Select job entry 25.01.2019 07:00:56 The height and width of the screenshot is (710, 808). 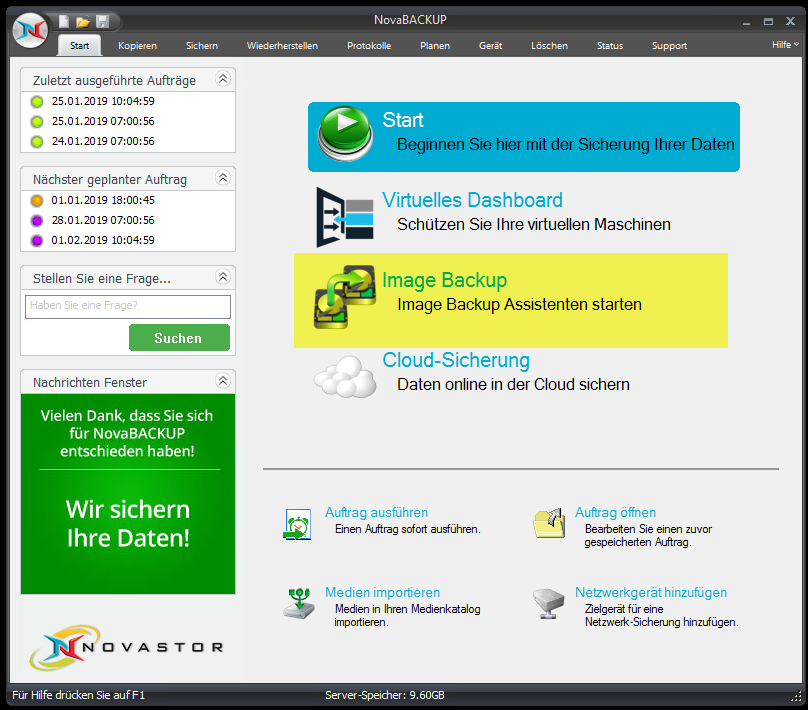103,121
